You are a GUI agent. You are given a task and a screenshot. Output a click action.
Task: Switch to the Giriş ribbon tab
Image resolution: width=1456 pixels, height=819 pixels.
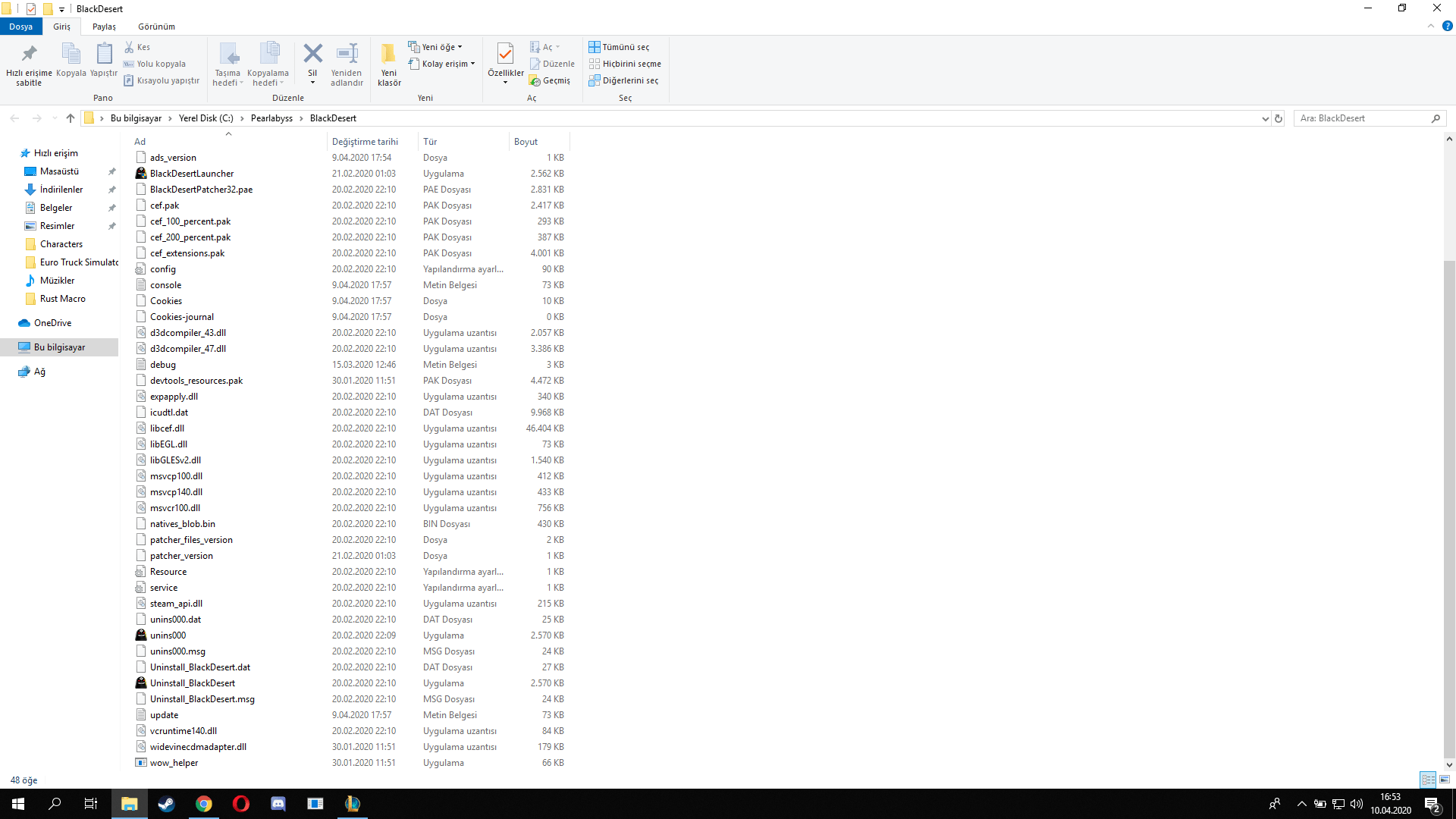[61, 27]
